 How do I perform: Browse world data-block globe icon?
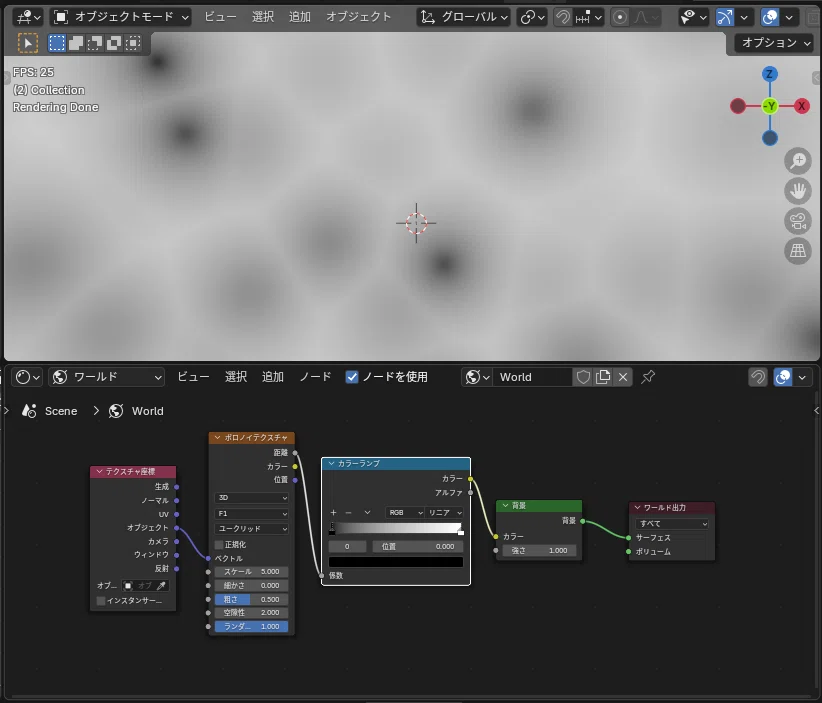click(477, 377)
